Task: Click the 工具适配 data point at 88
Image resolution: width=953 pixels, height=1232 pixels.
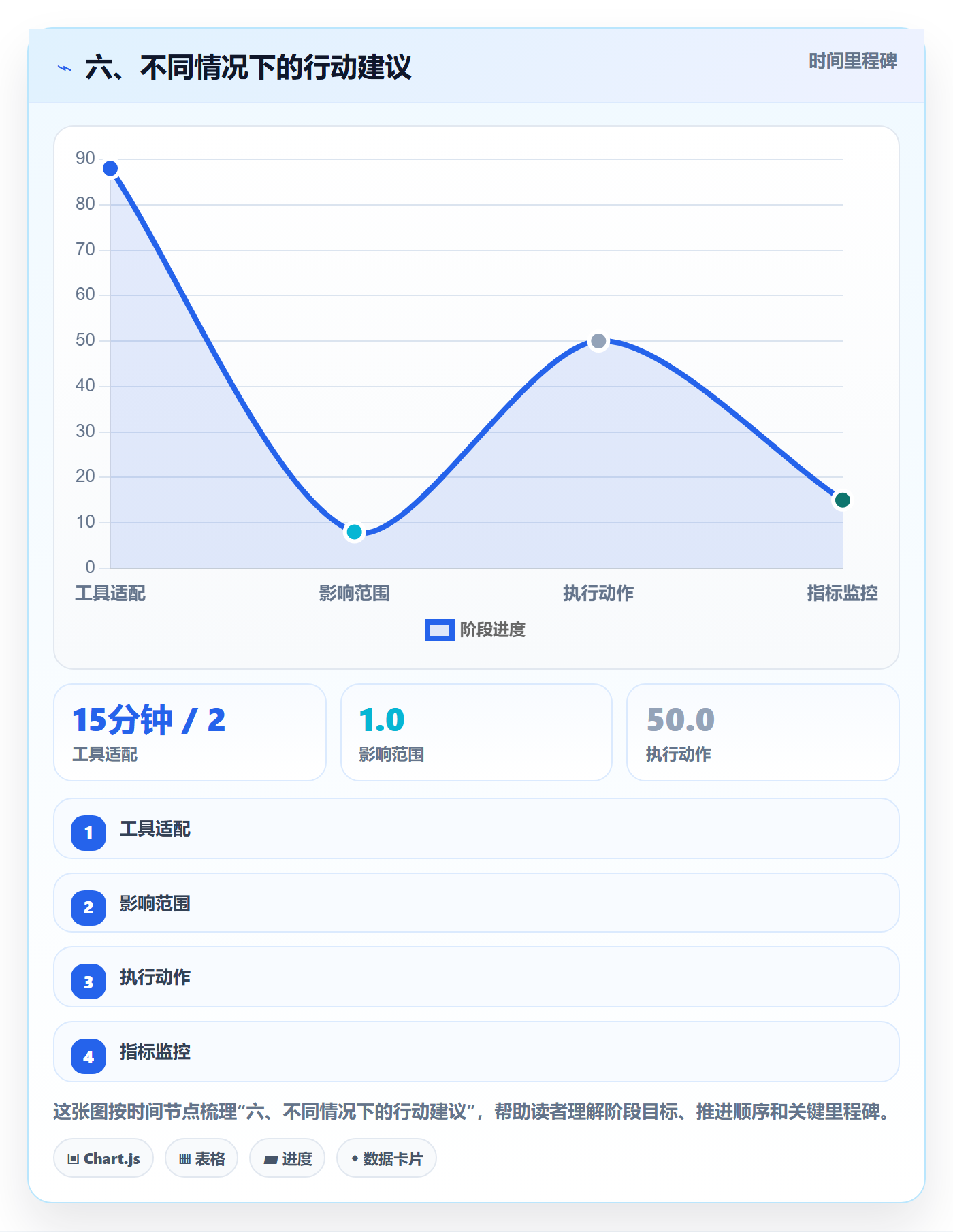Action: 110,168
